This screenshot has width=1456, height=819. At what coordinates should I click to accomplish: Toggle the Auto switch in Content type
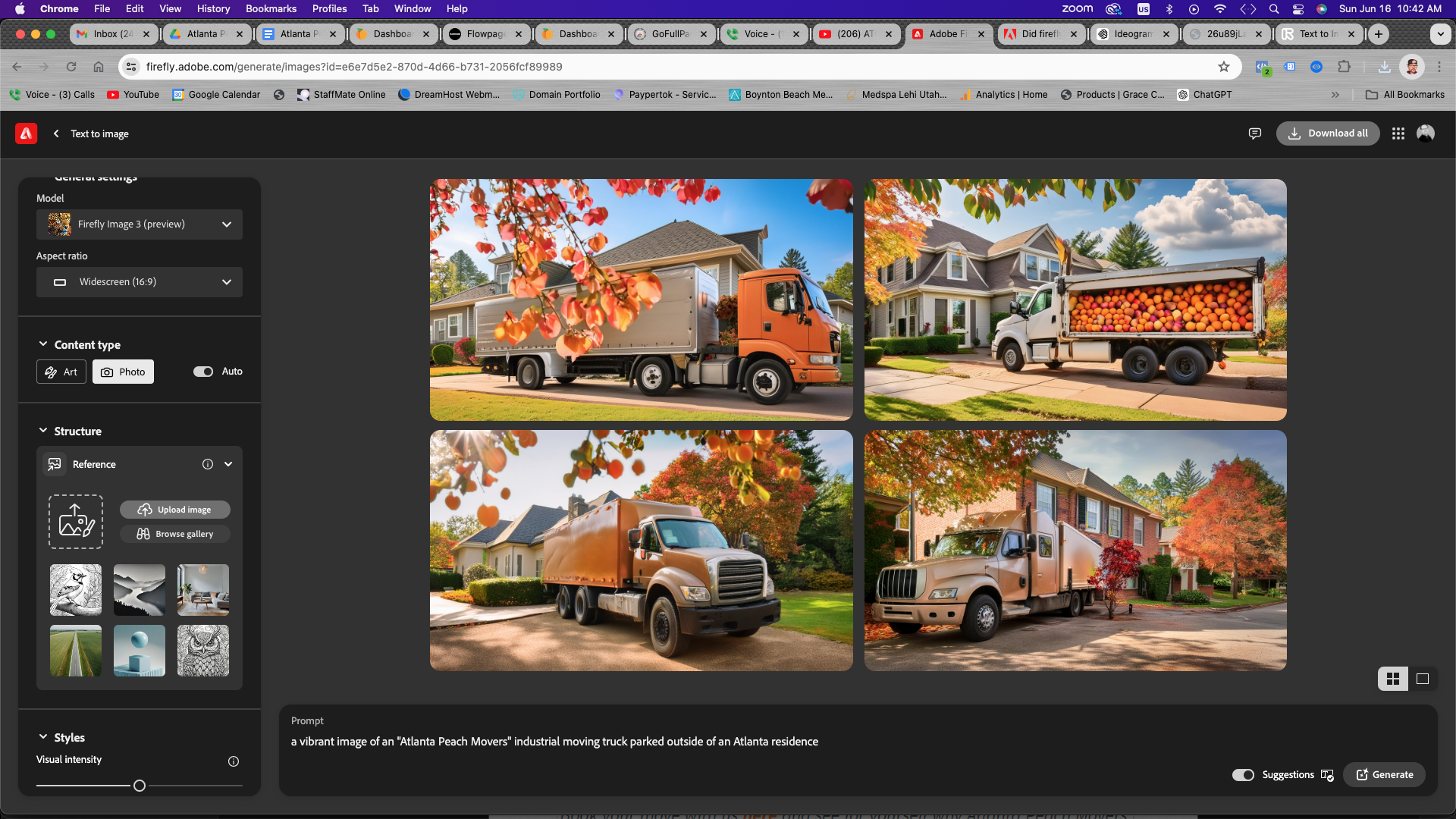[x=203, y=372]
